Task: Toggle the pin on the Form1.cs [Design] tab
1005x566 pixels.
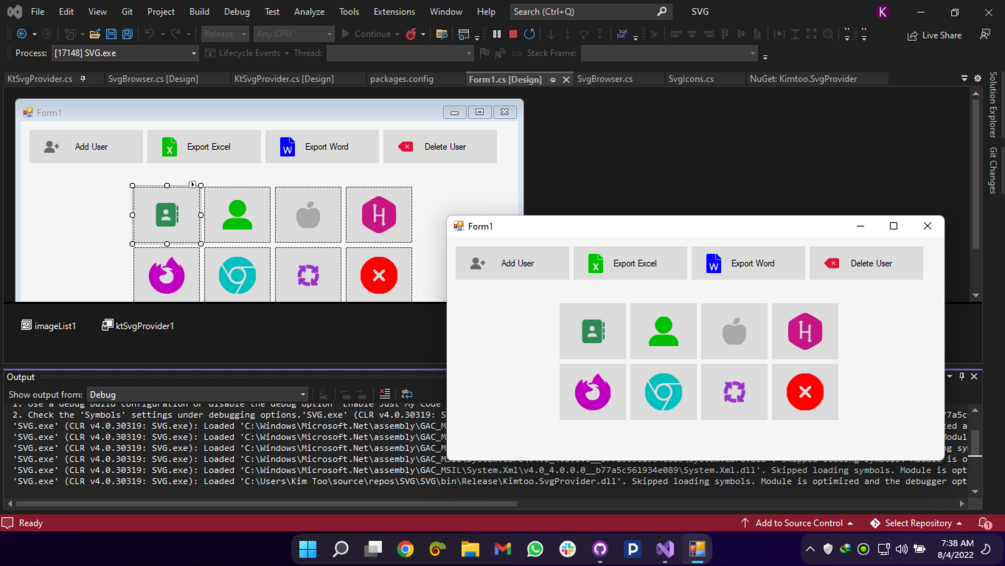Action: 552,79
